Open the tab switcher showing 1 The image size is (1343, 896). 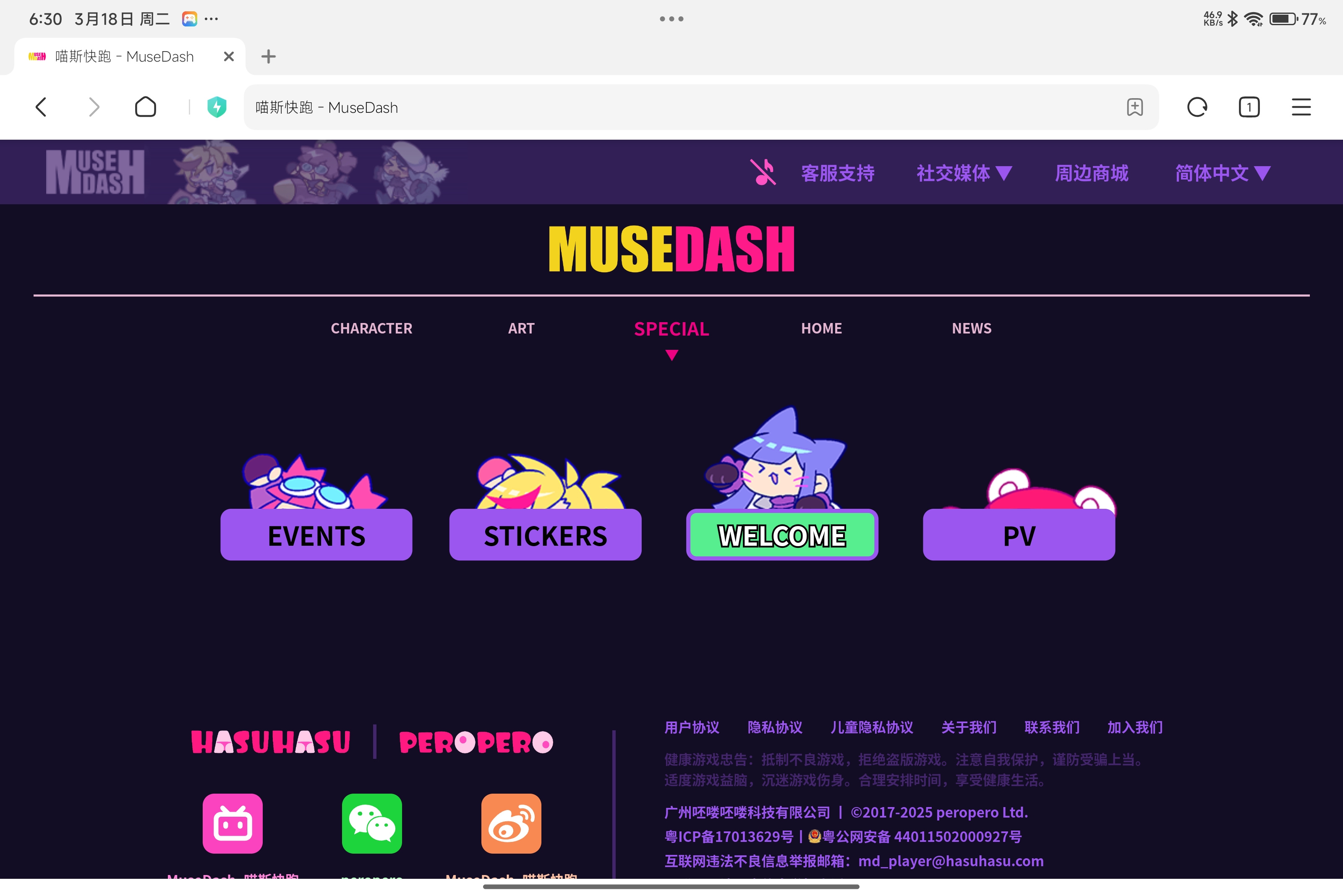click(x=1249, y=107)
